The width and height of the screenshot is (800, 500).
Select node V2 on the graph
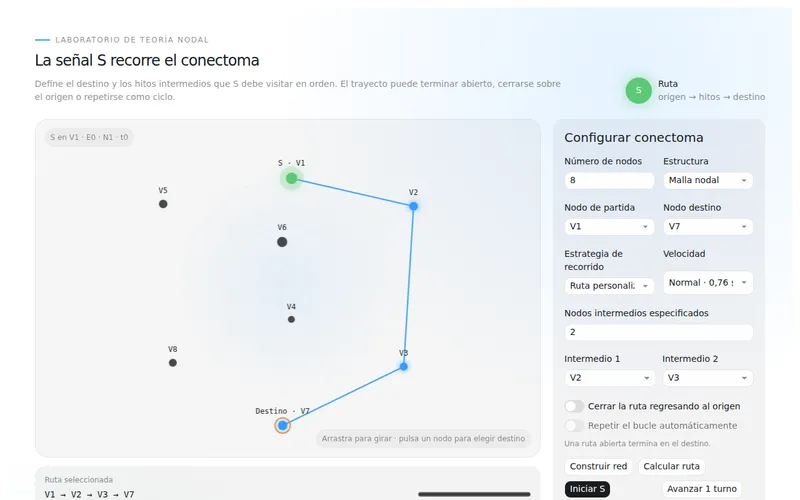coord(413,206)
